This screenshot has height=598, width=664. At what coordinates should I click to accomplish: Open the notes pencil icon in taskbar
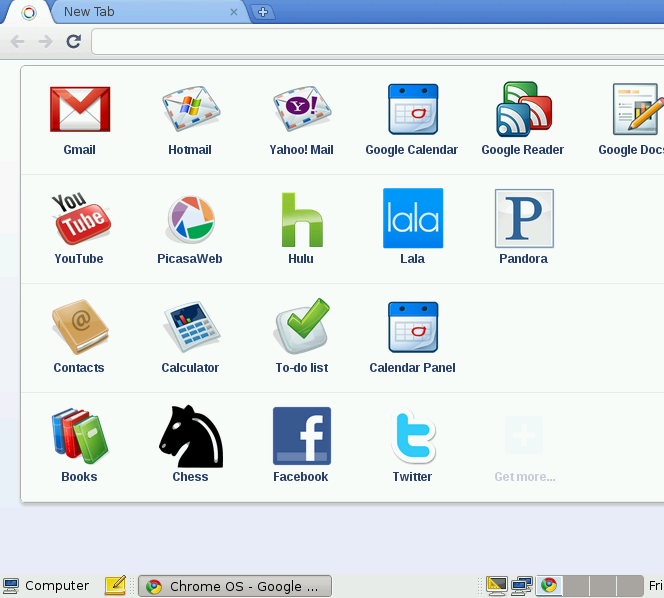[115, 585]
